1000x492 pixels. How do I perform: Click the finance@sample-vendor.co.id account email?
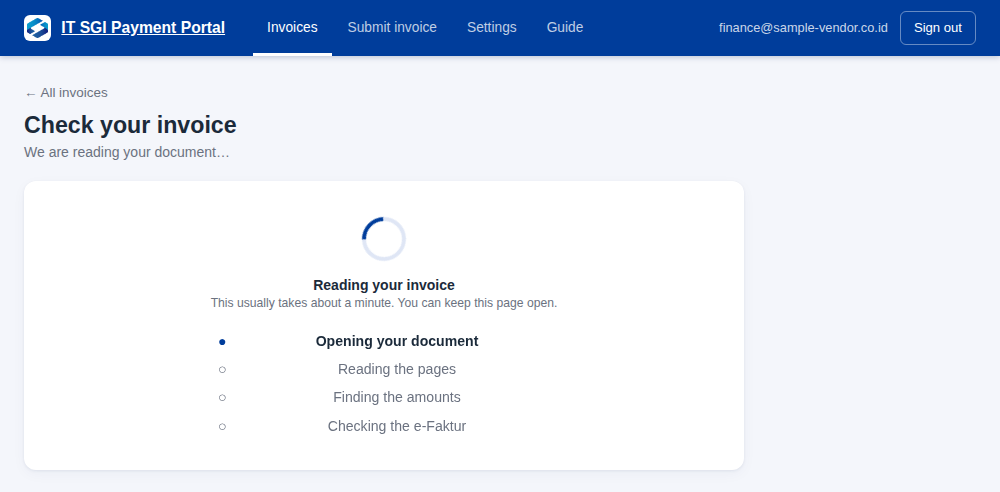(803, 28)
